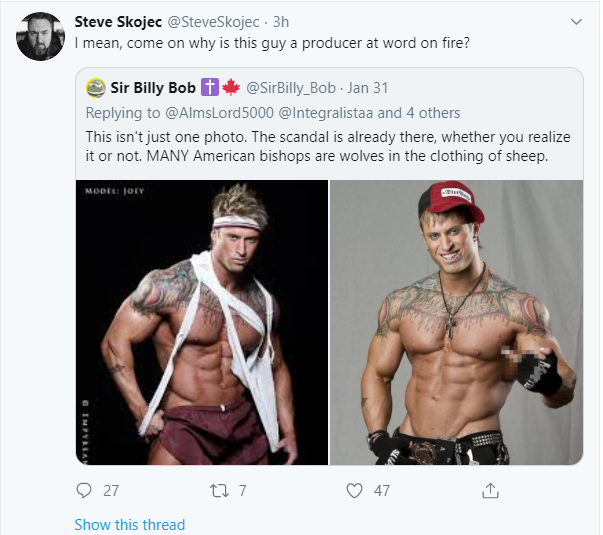Screen dimensions: 603x535
Task: Open the share tweet icon
Action: pyautogui.click(x=490, y=490)
